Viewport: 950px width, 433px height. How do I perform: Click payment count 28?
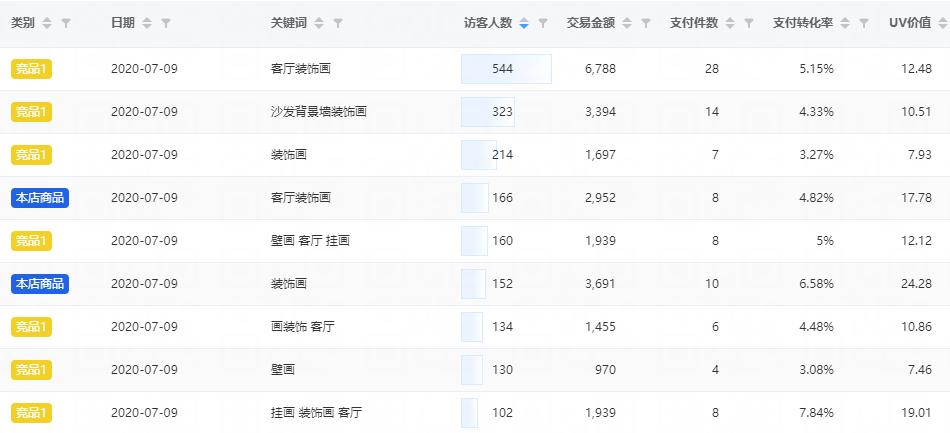[712, 69]
